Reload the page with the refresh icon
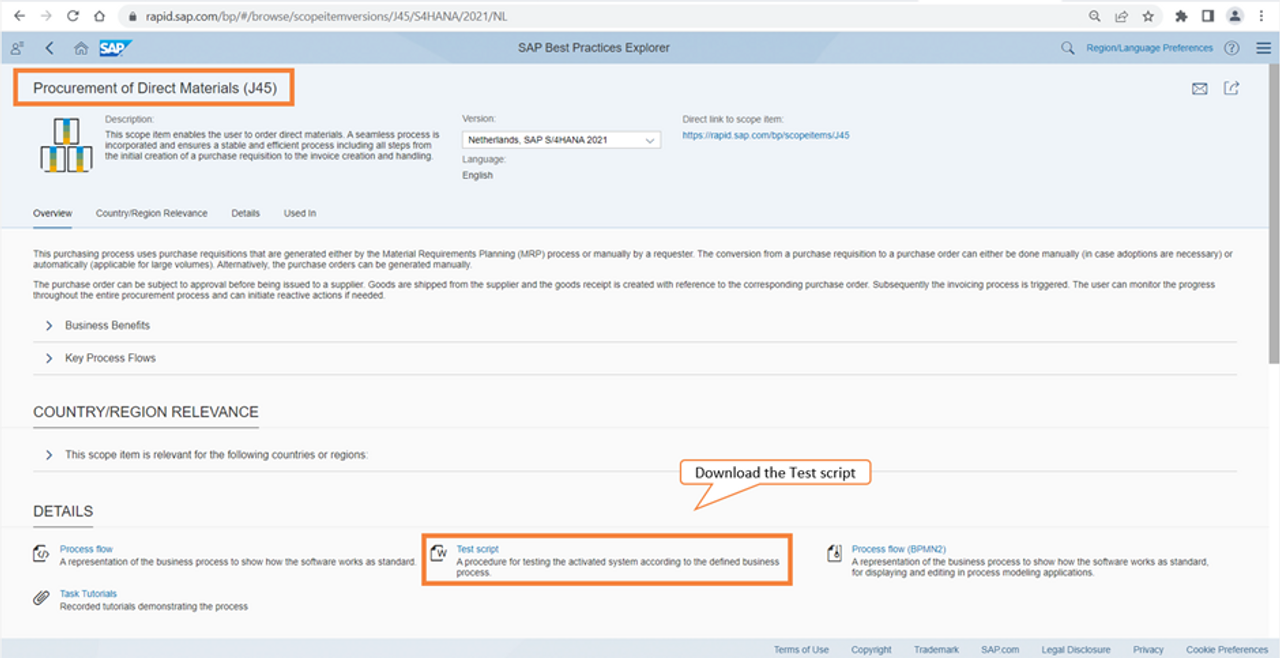The height and width of the screenshot is (658, 1280). [x=72, y=16]
